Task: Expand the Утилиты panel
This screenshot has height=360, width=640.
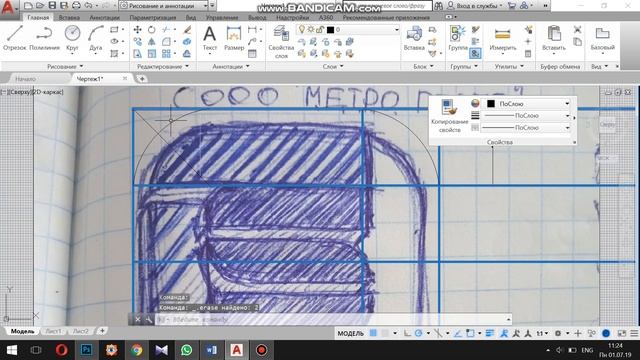Action: pyautogui.click(x=509, y=66)
